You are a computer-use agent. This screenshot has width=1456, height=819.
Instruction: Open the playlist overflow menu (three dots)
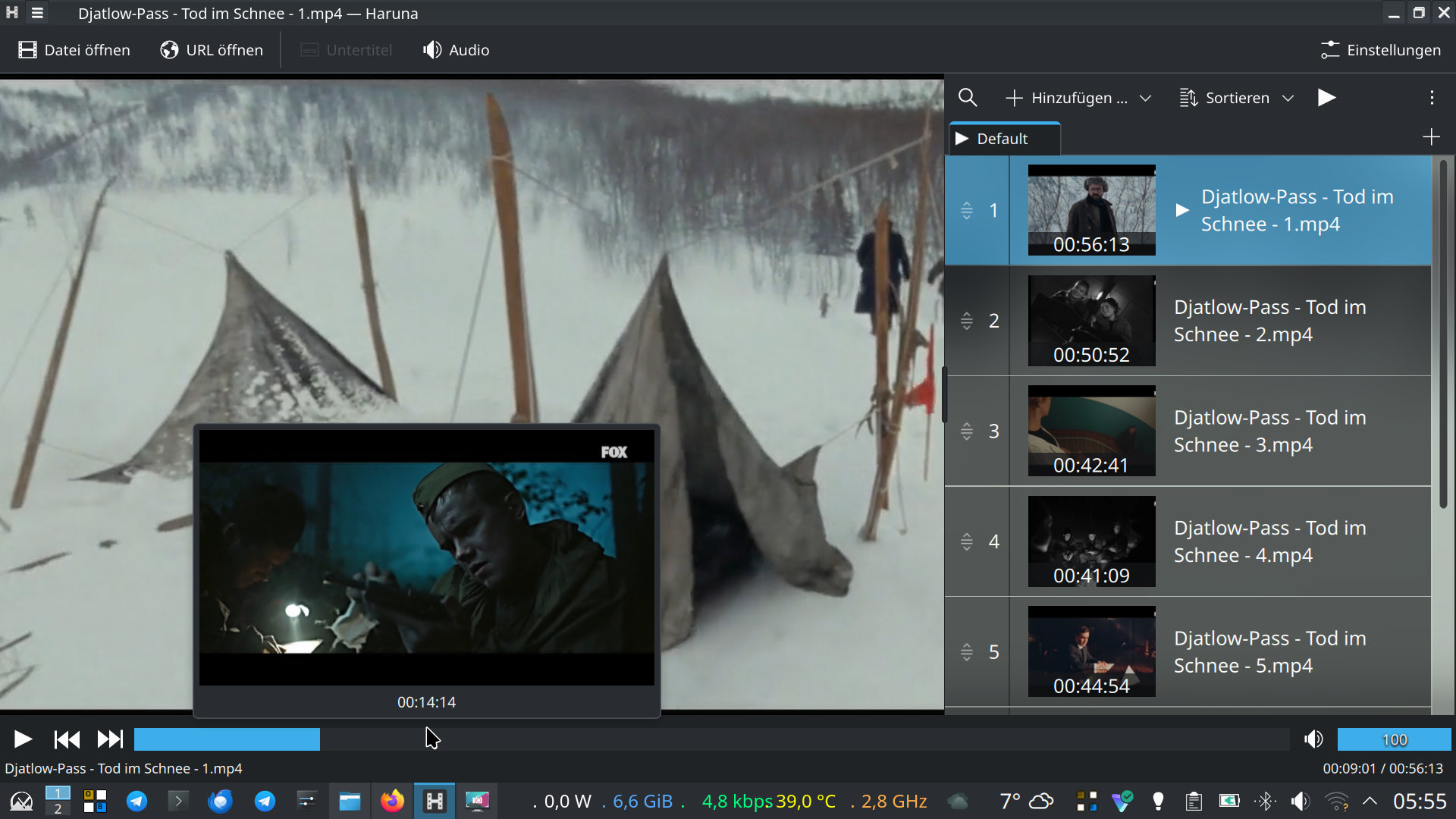pyautogui.click(x=1432, y=97)
